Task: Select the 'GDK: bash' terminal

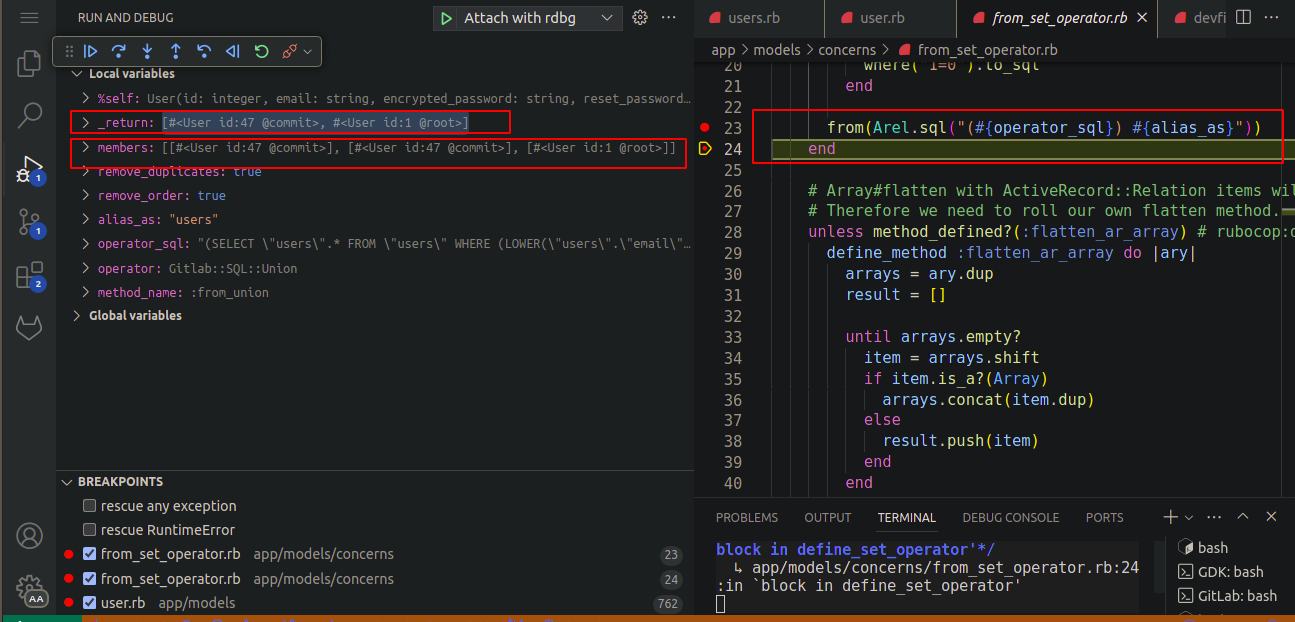Action: [x=1231, y=572]
